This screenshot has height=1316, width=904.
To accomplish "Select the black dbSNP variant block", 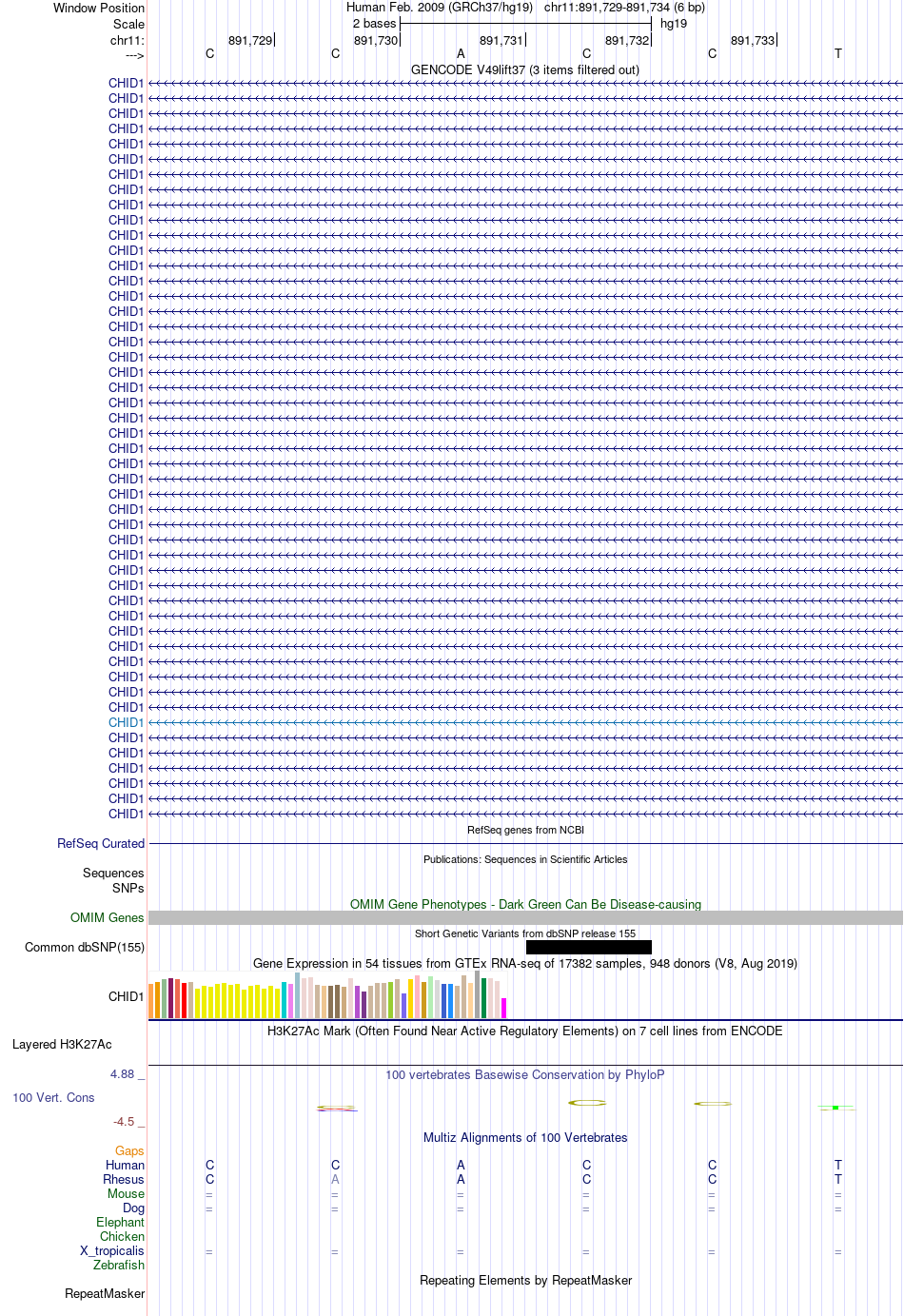I will [589, 947].
